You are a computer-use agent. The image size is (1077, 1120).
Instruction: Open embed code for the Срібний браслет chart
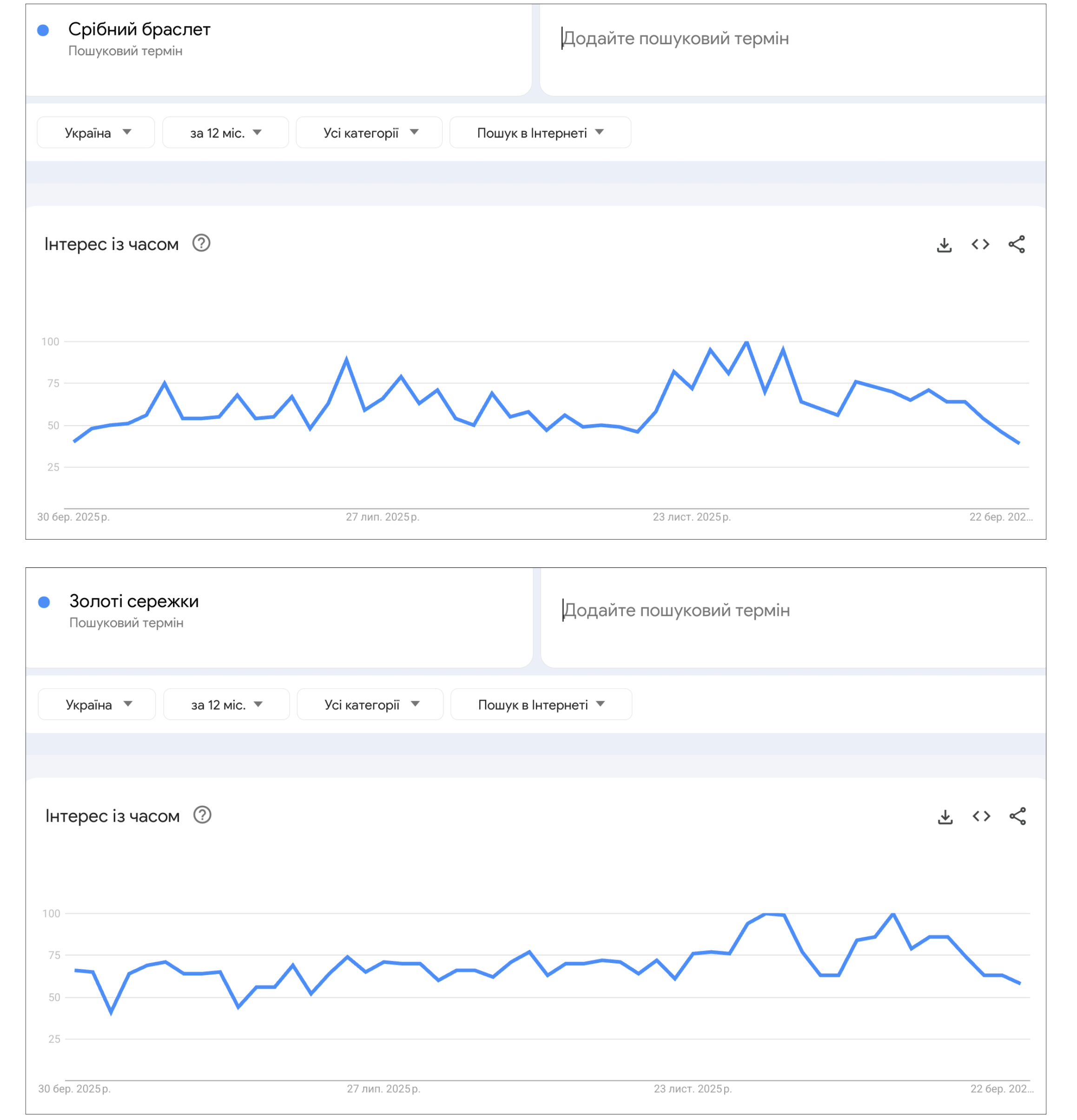coord(980,244)
